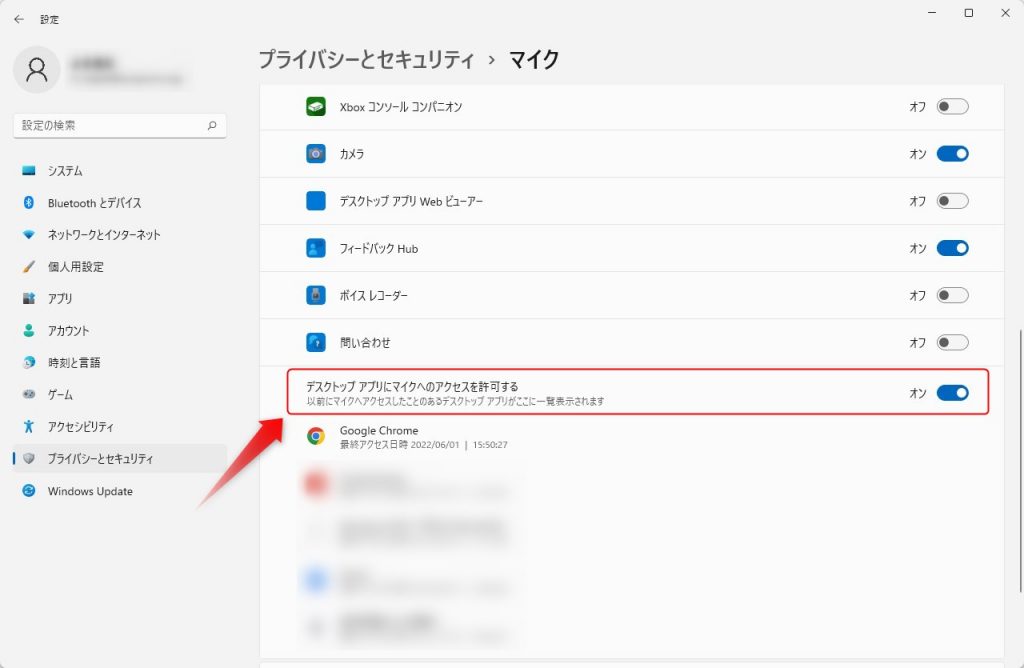The width and height of the screenshot is (1024, 668).
Task: Click the システム monitor icon
Action: point(29,170)
